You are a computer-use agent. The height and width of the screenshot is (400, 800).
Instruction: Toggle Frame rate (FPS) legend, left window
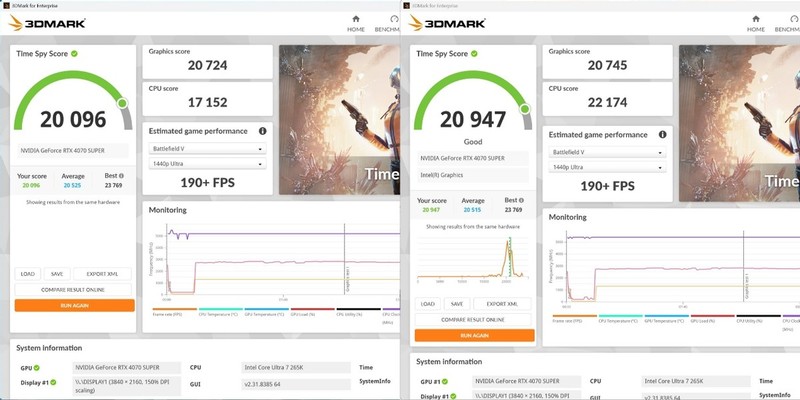click(x=174, y=312)
